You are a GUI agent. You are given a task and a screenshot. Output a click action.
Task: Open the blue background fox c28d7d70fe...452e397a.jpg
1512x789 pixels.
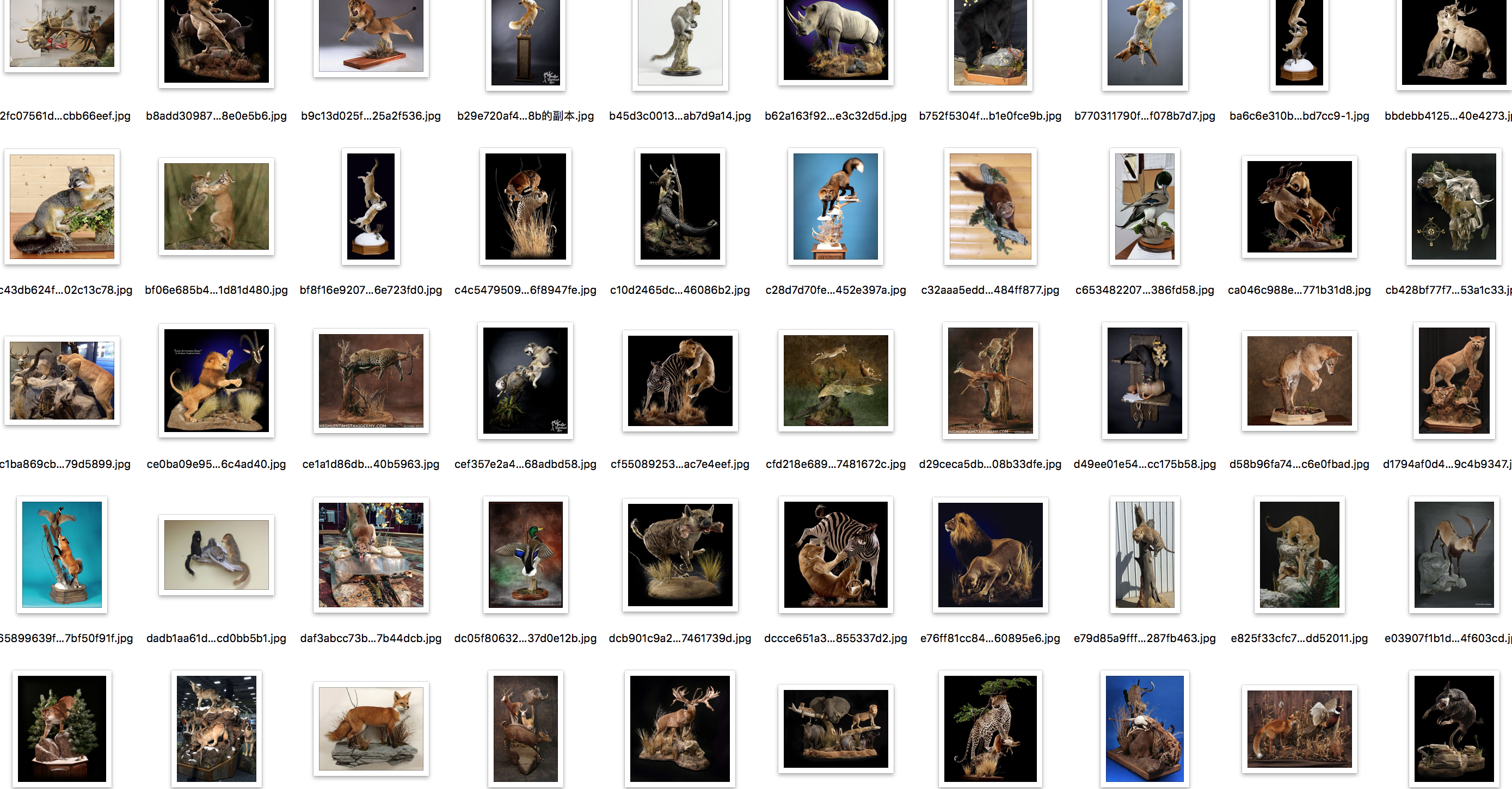click(835, 206)
